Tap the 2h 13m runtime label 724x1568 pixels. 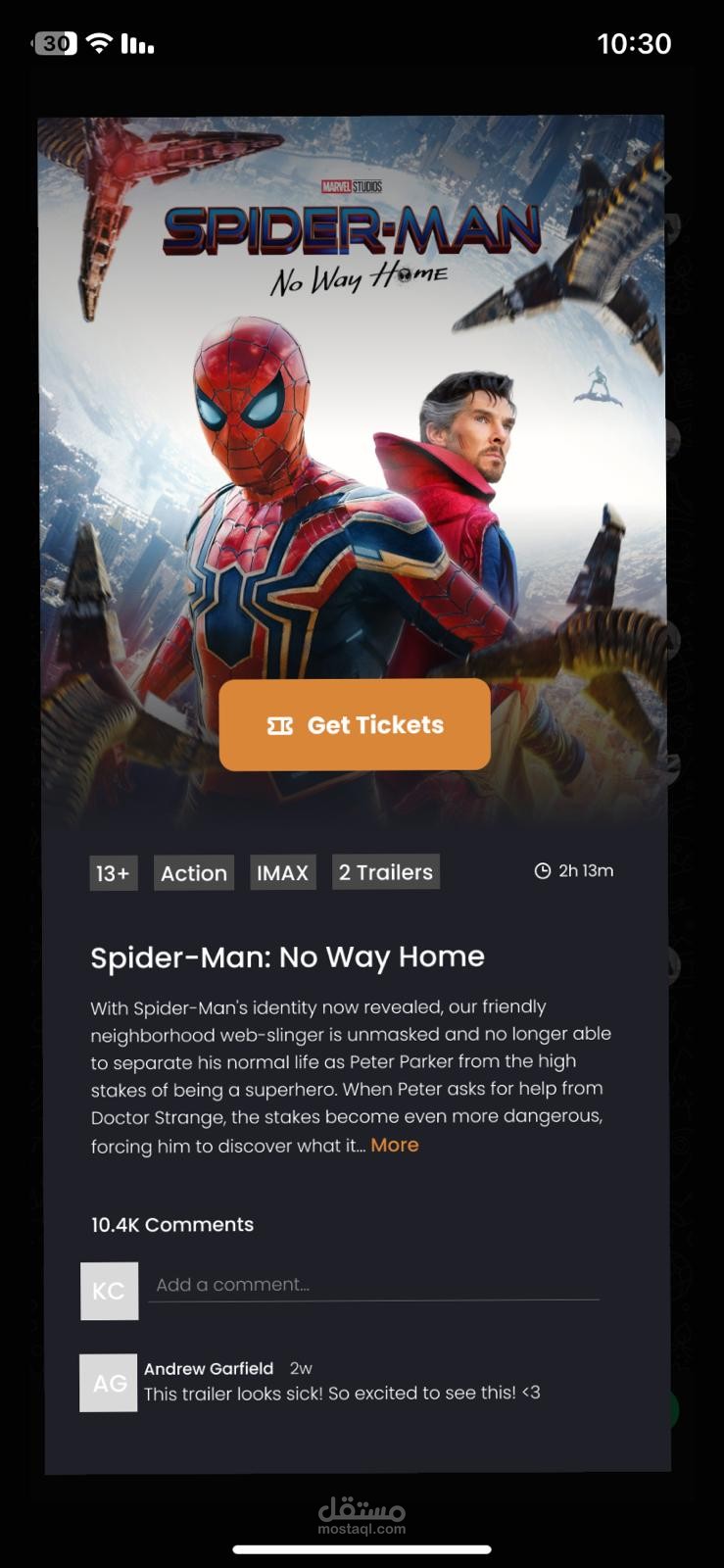tap(586, 870)
